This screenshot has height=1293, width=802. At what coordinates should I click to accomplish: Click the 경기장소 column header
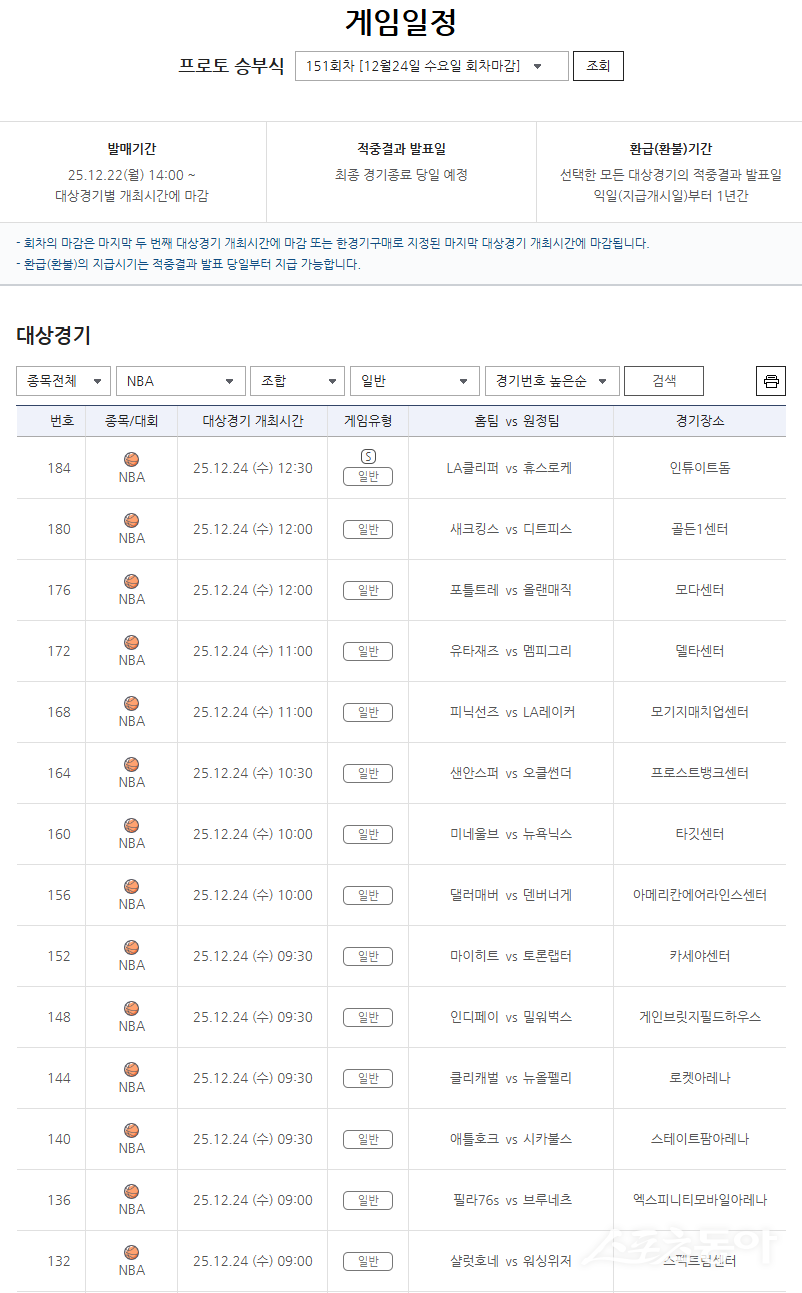(699, 420)
